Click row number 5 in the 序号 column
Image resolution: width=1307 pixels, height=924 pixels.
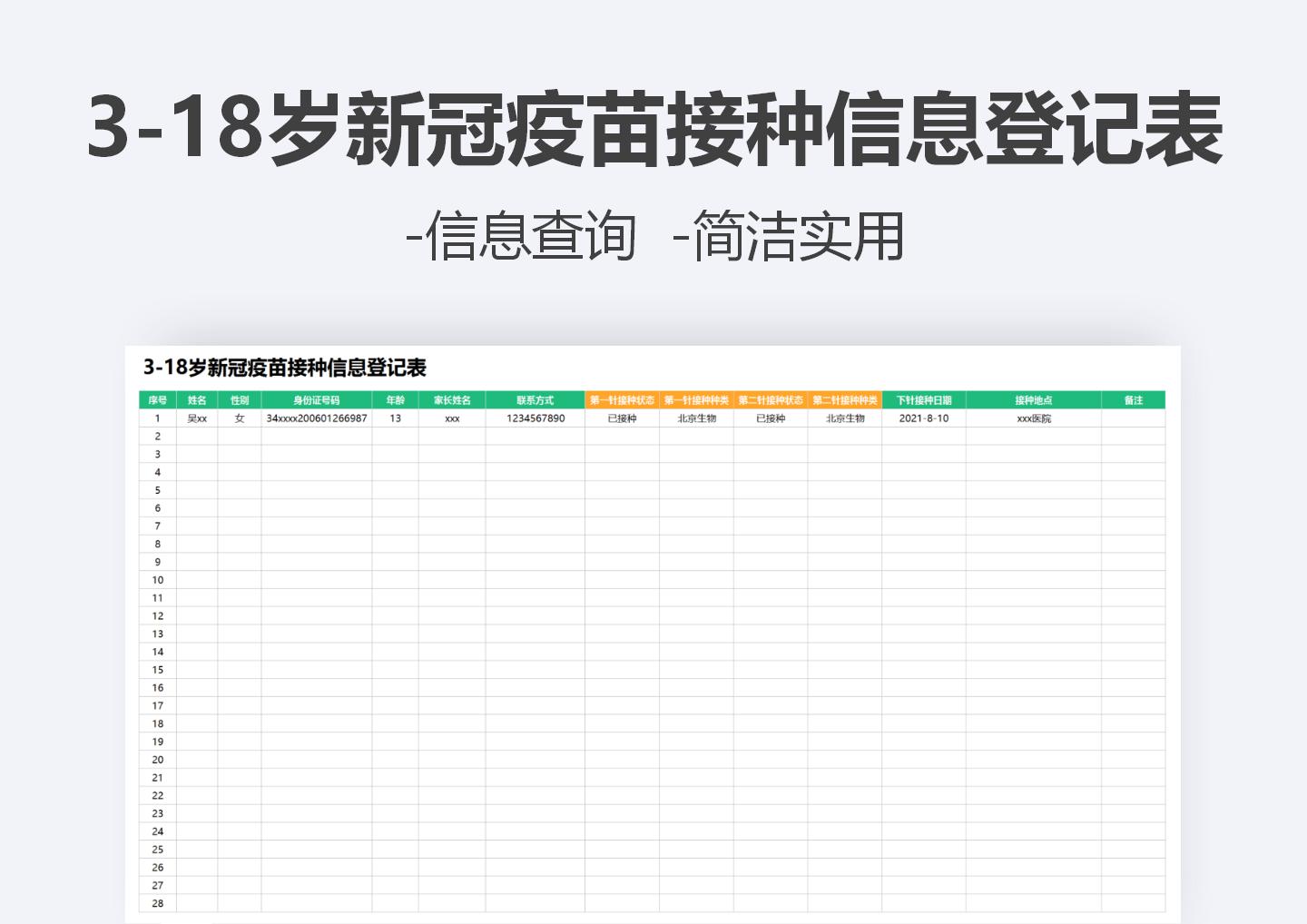tap(157, 489)
